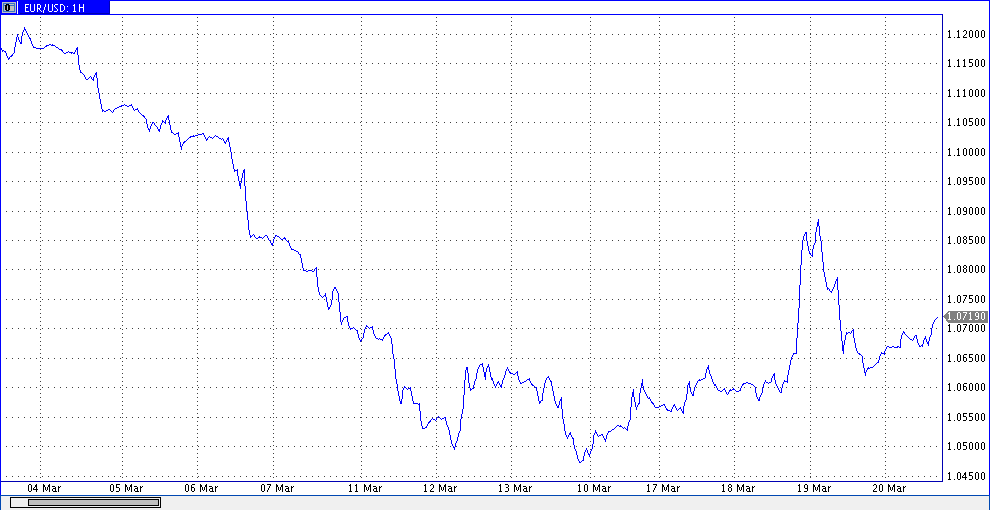Click the chart window icon beside EUR/USD title
The width and height of the screenshot is (990, 510).
[x=9, y=8]
